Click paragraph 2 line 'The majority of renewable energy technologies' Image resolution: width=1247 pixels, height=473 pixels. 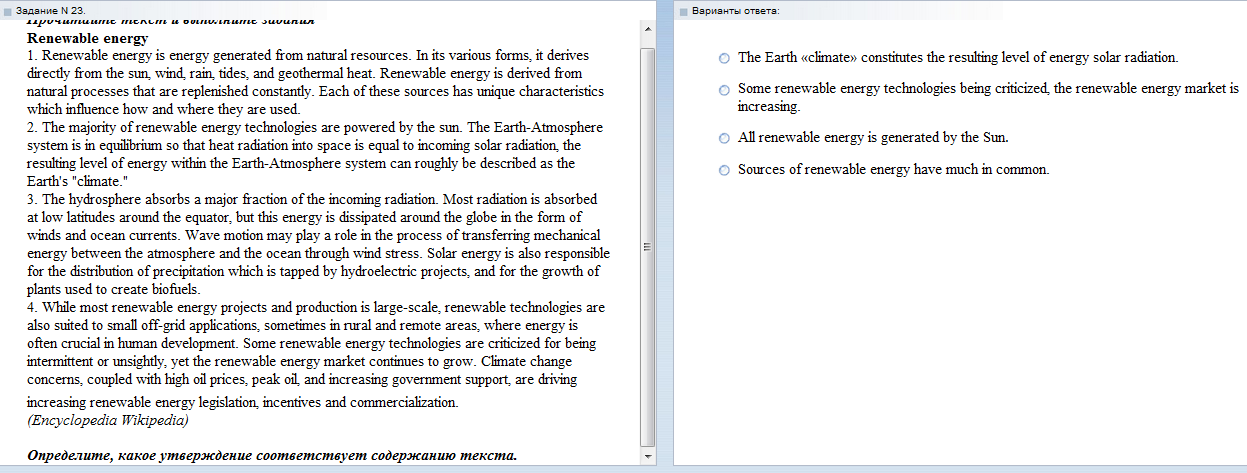click(x=315, y=128)
